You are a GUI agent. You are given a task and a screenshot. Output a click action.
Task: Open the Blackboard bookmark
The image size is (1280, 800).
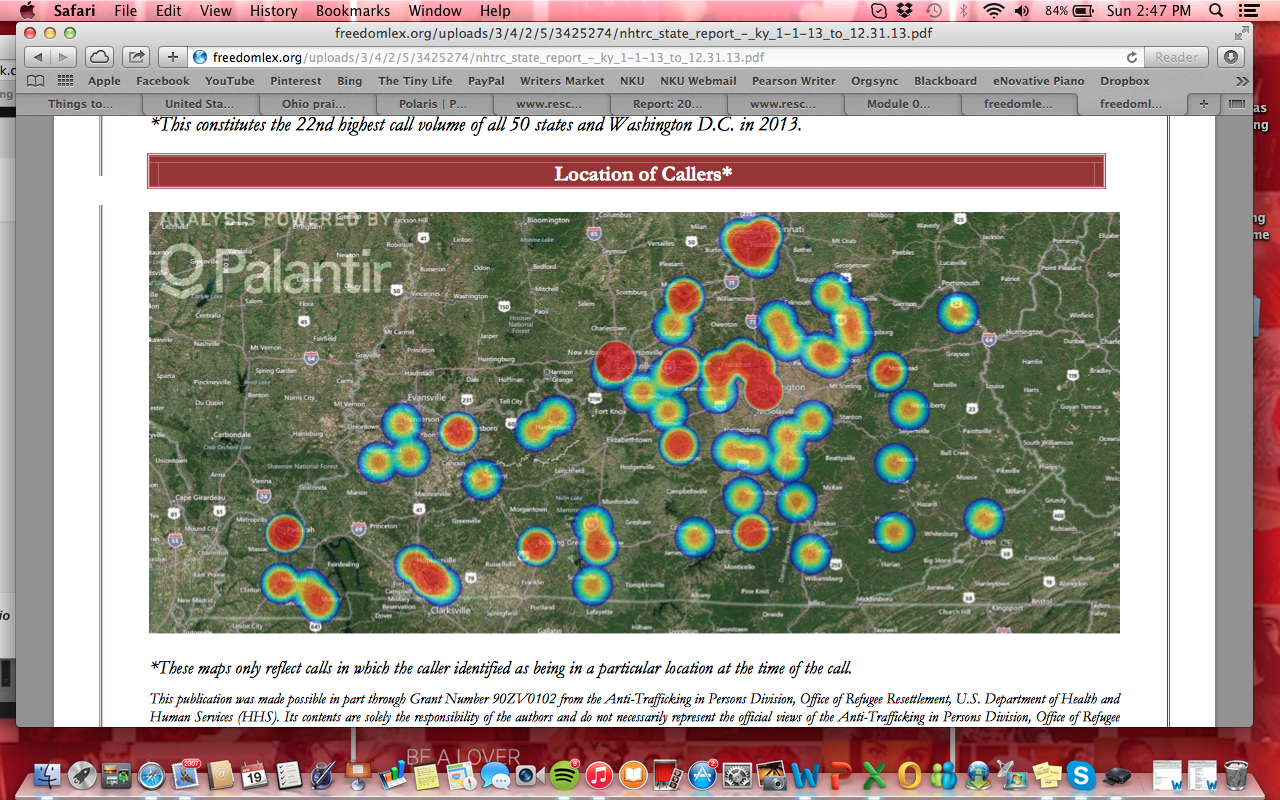945,81
